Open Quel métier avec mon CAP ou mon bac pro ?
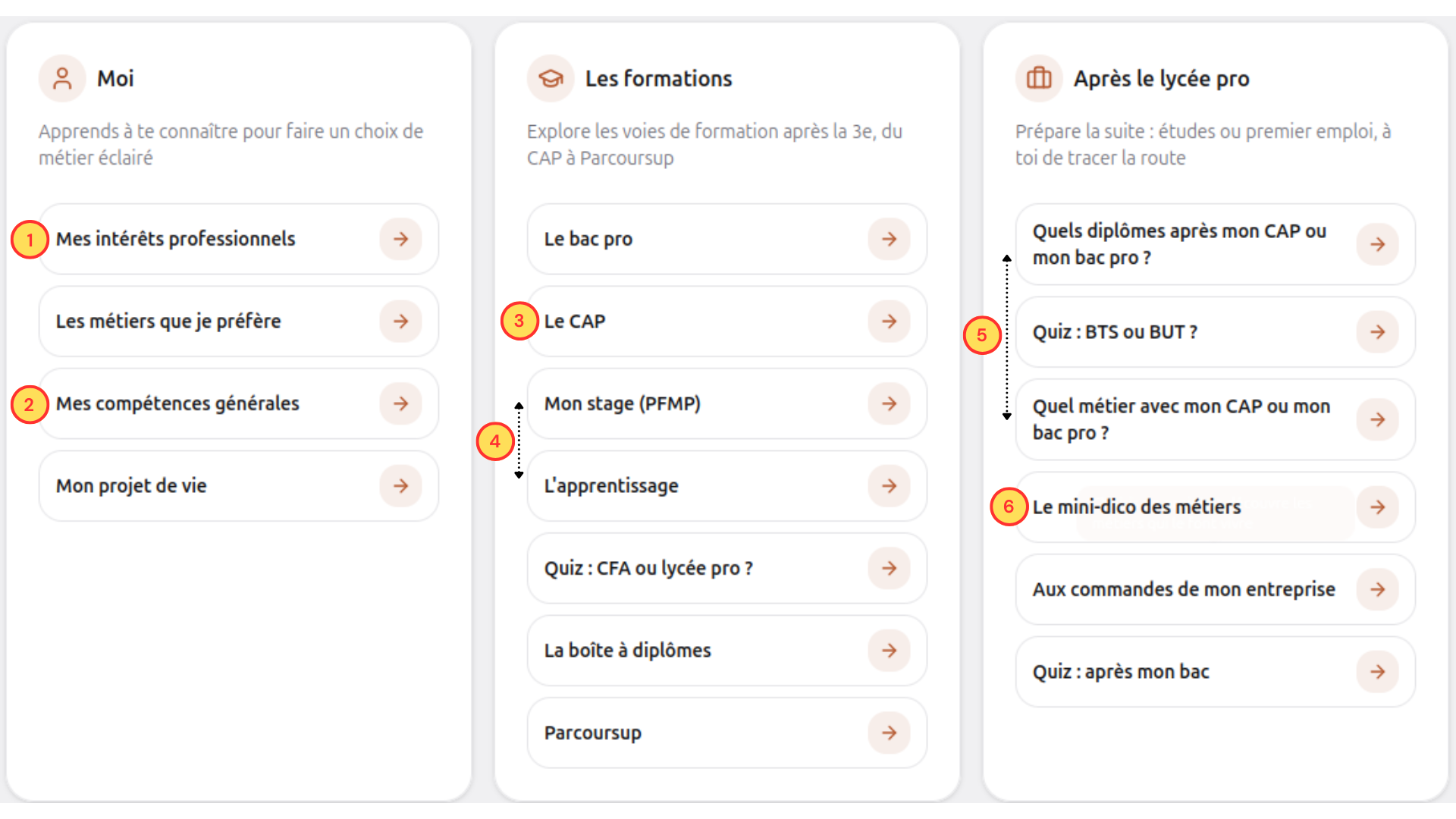 [1216, 419]
